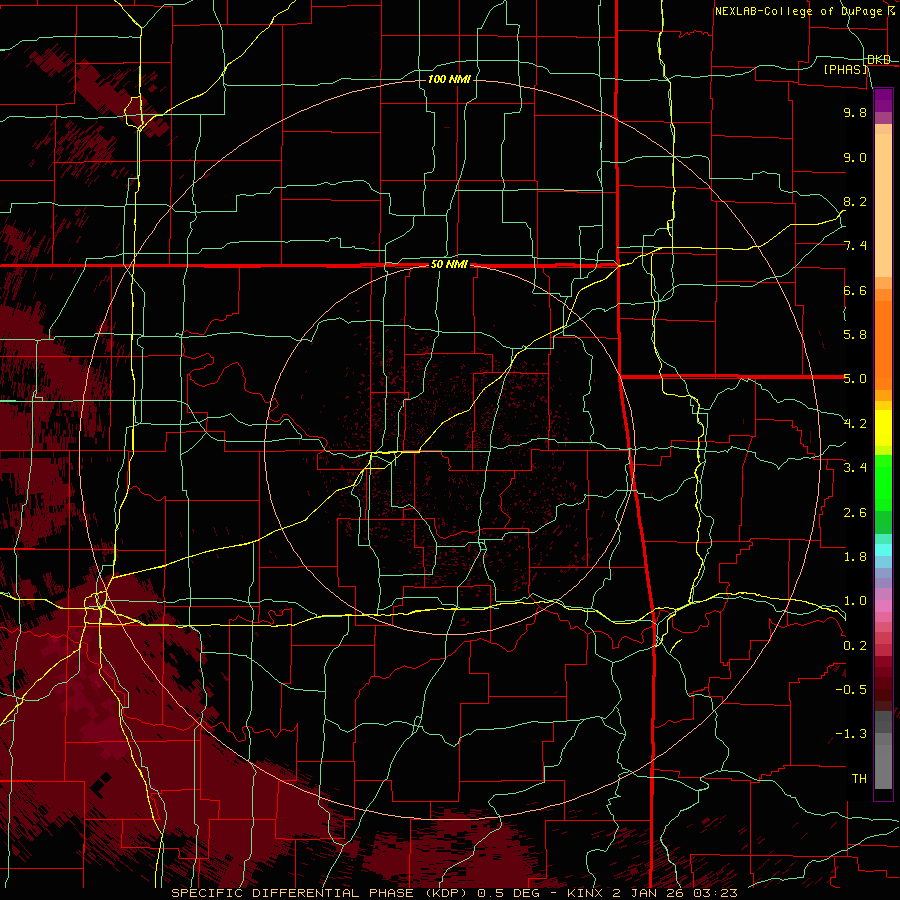Click the TH threshold legend label

click(x=859, y=779)
